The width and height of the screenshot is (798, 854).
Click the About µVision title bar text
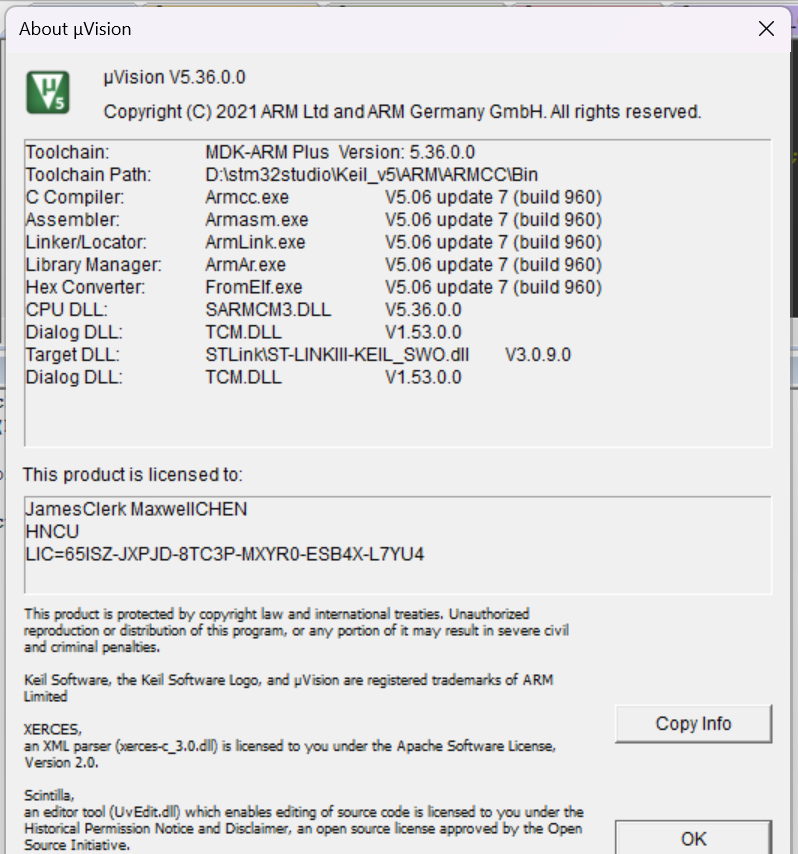pyautogui.click(x=75, y=29)
